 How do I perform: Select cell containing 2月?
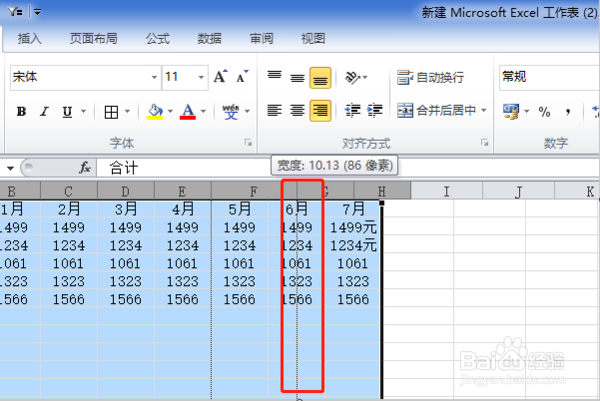click(x=69, y=209)
